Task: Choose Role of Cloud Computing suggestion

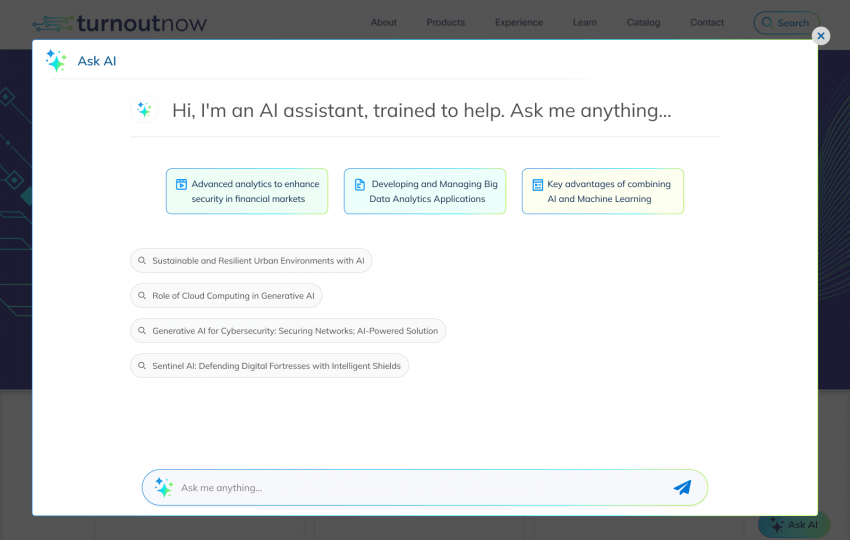Action: (226, 296)
